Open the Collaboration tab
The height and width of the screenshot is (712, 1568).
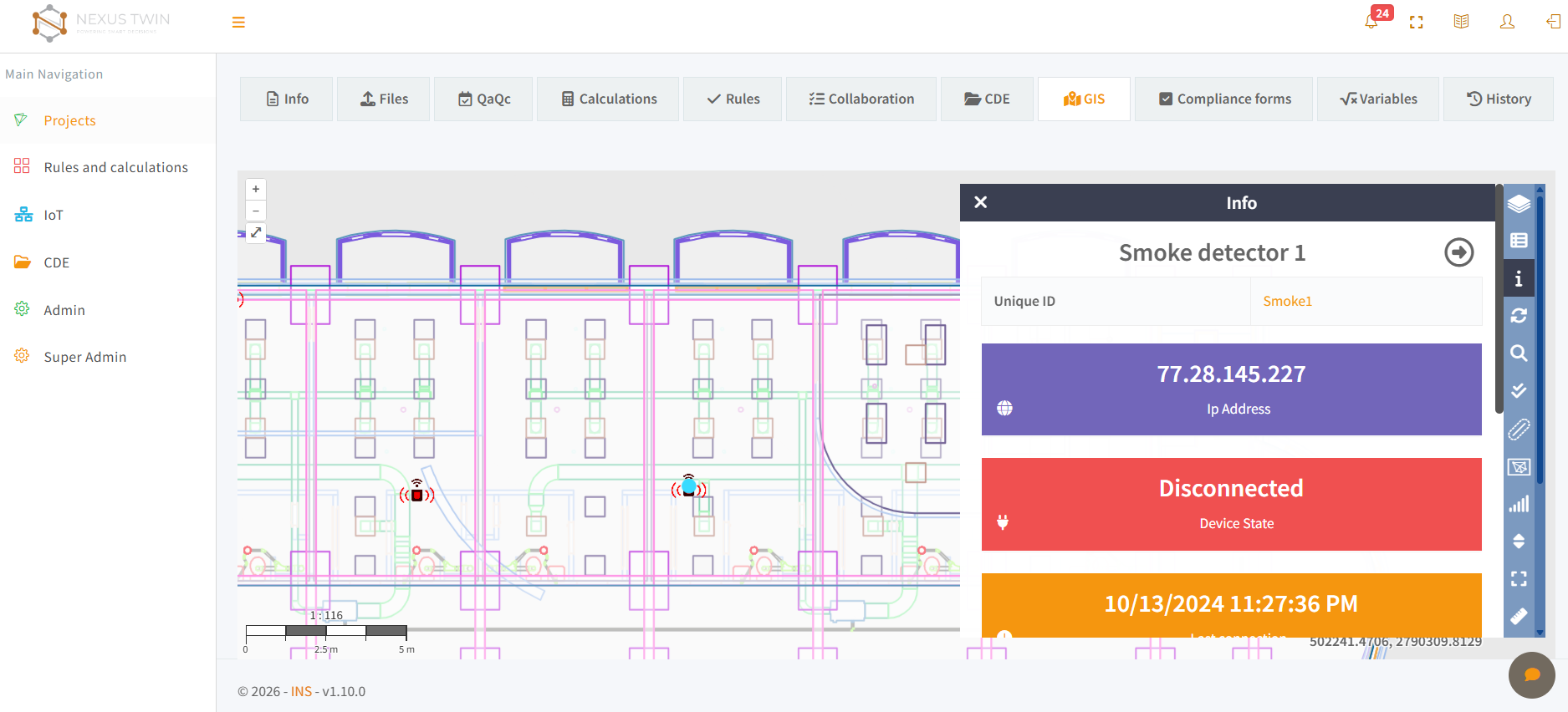point(861,99)
